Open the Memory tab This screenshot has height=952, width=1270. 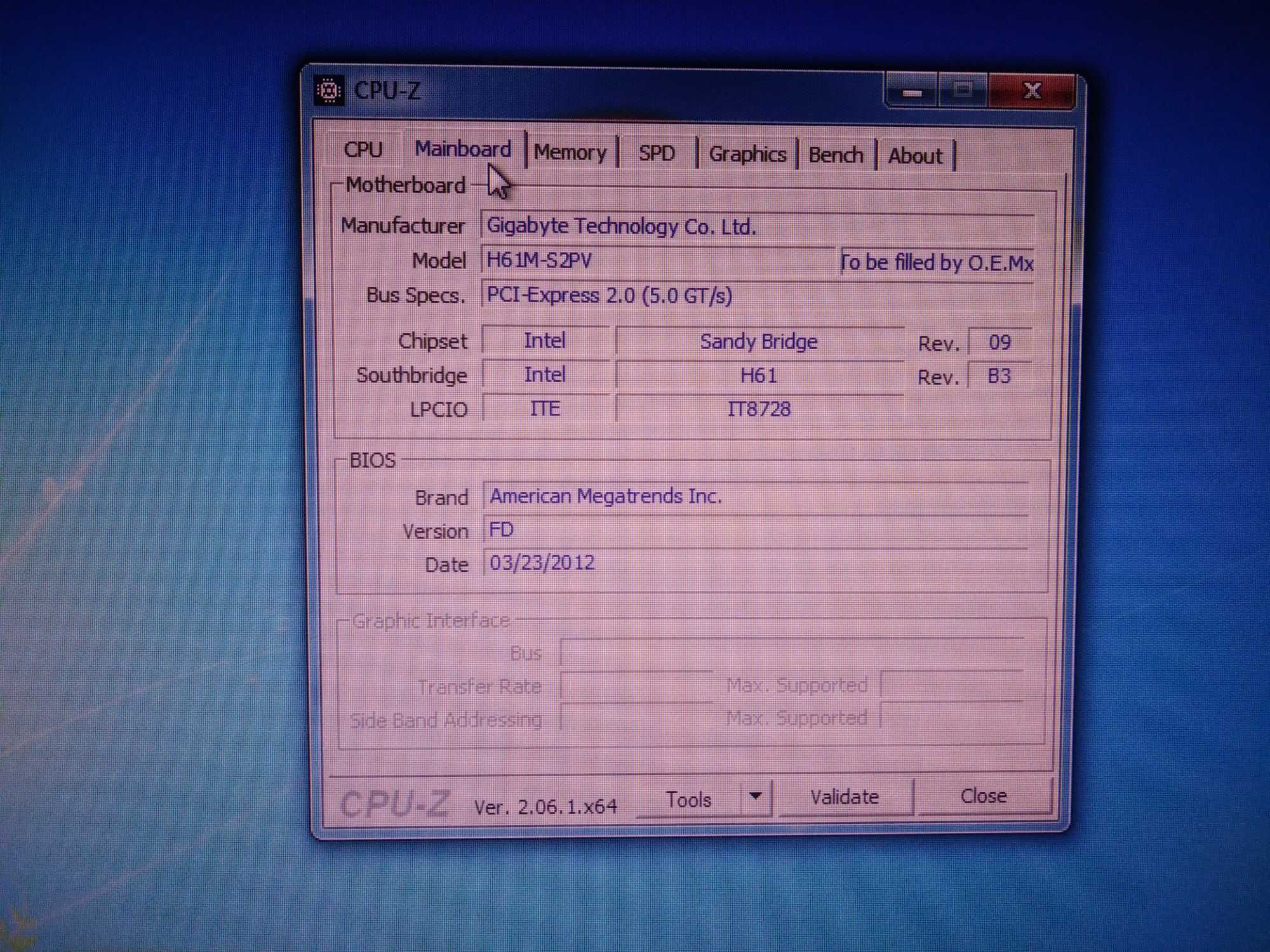[570, 153]
